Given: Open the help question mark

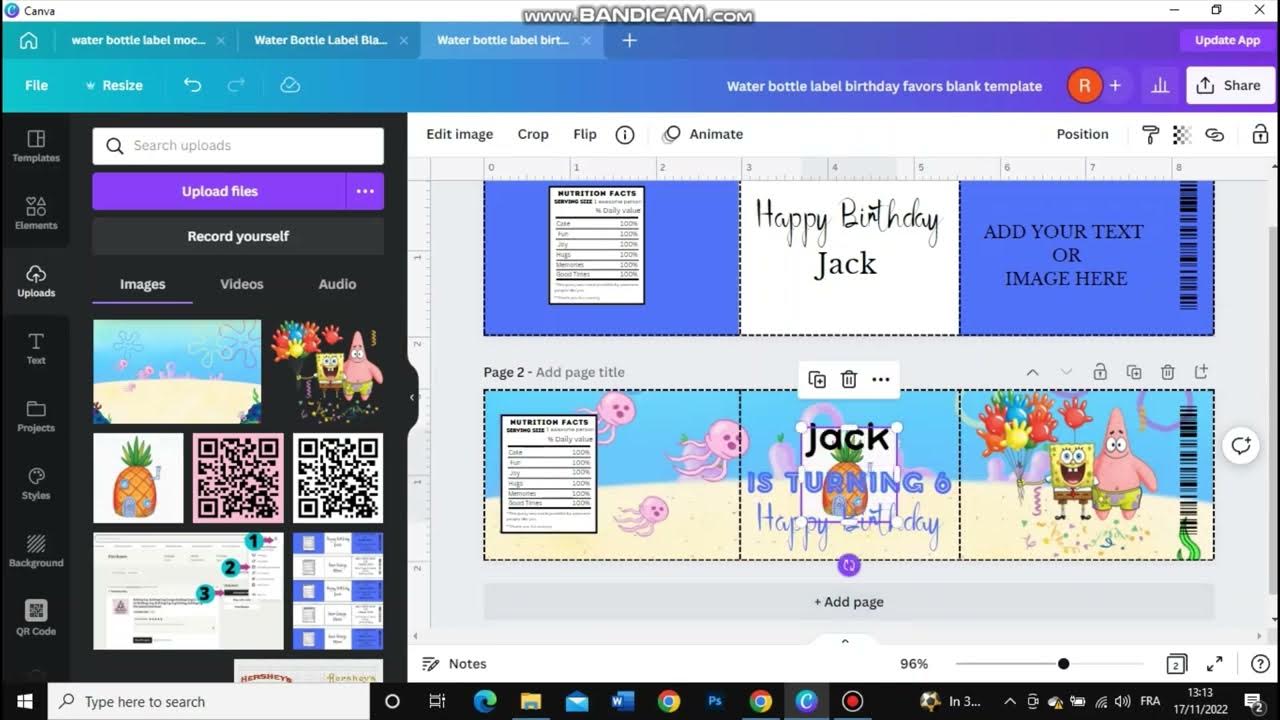Looking at the screenshot, I should point(1260,664).
